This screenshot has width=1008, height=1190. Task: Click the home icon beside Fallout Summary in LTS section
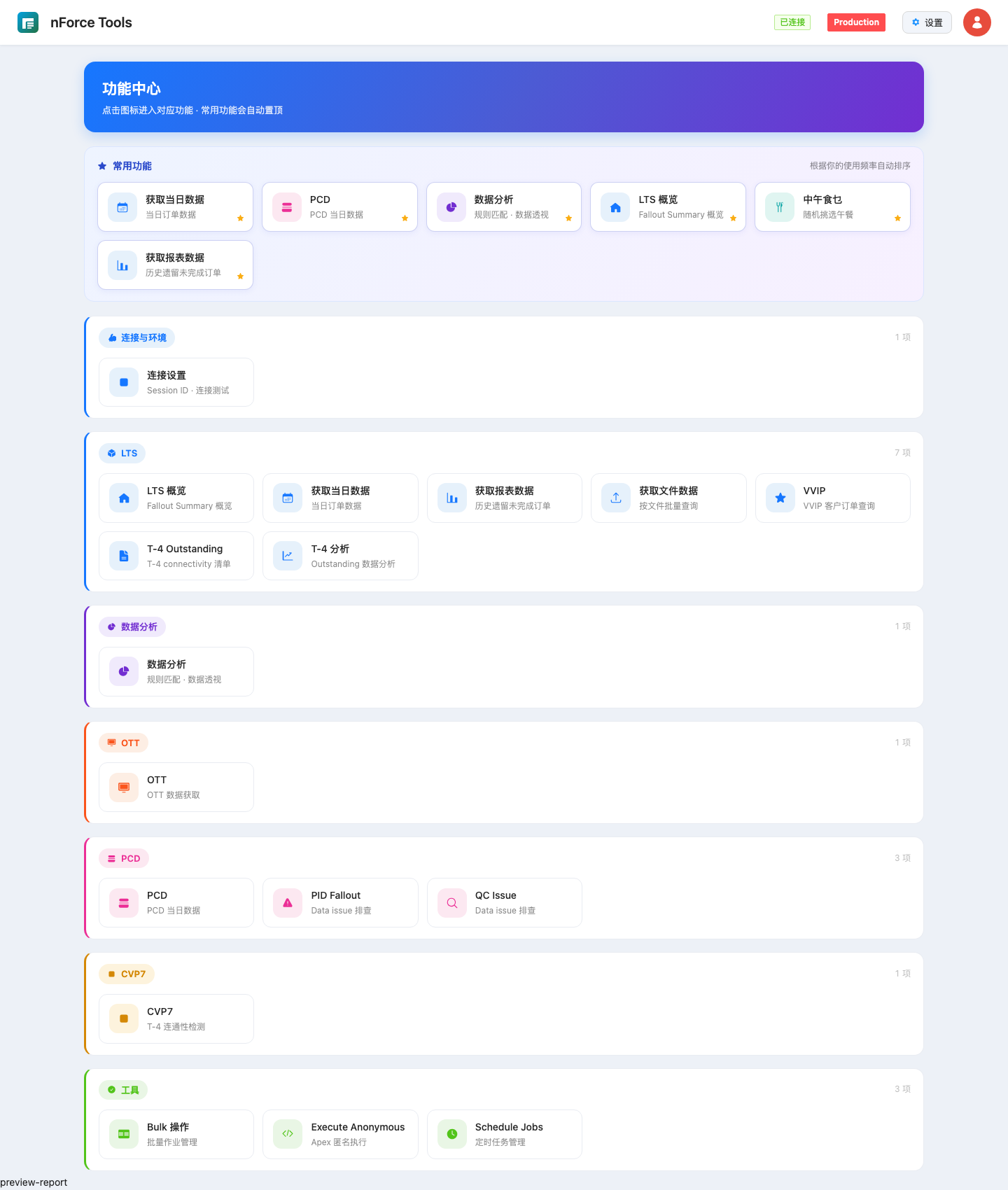click(x=124, y=498)
